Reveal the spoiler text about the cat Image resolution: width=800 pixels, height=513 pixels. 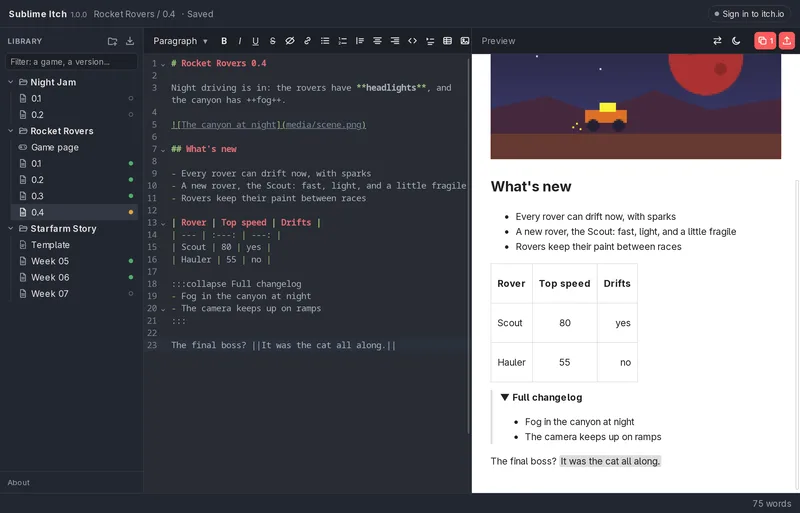610,461
